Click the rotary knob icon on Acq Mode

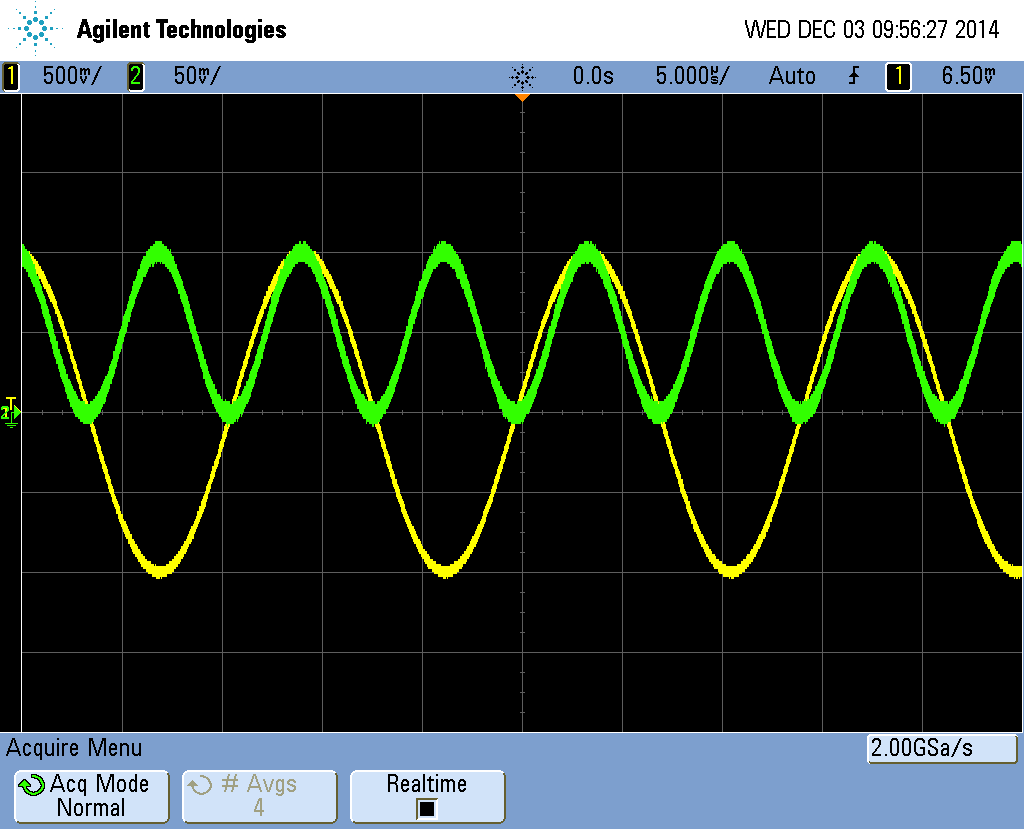tap(31, 785)
